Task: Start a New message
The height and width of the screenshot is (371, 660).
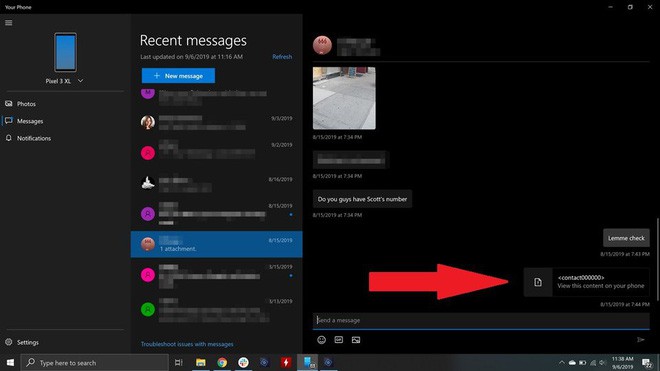Action: (x=178, y=76)
